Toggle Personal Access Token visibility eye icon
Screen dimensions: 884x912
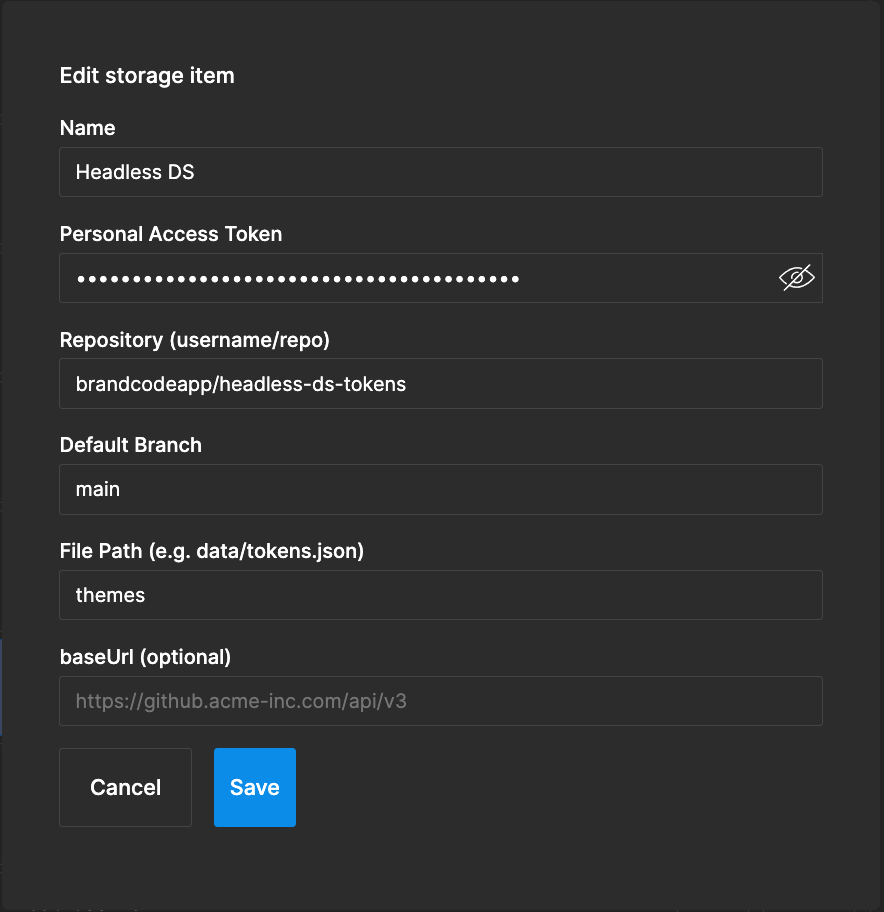pyautogui.click(x=796, y=278)
